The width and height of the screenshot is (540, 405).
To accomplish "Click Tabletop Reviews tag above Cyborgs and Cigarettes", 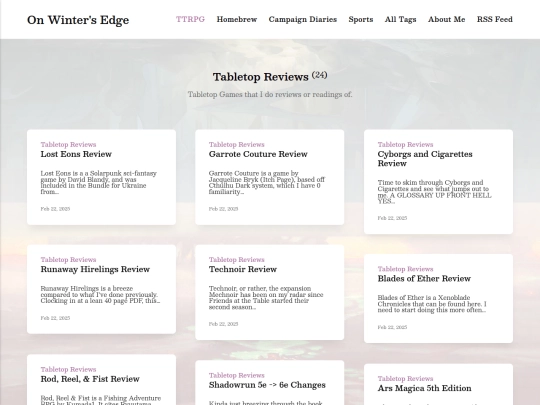I will point(405,144).
